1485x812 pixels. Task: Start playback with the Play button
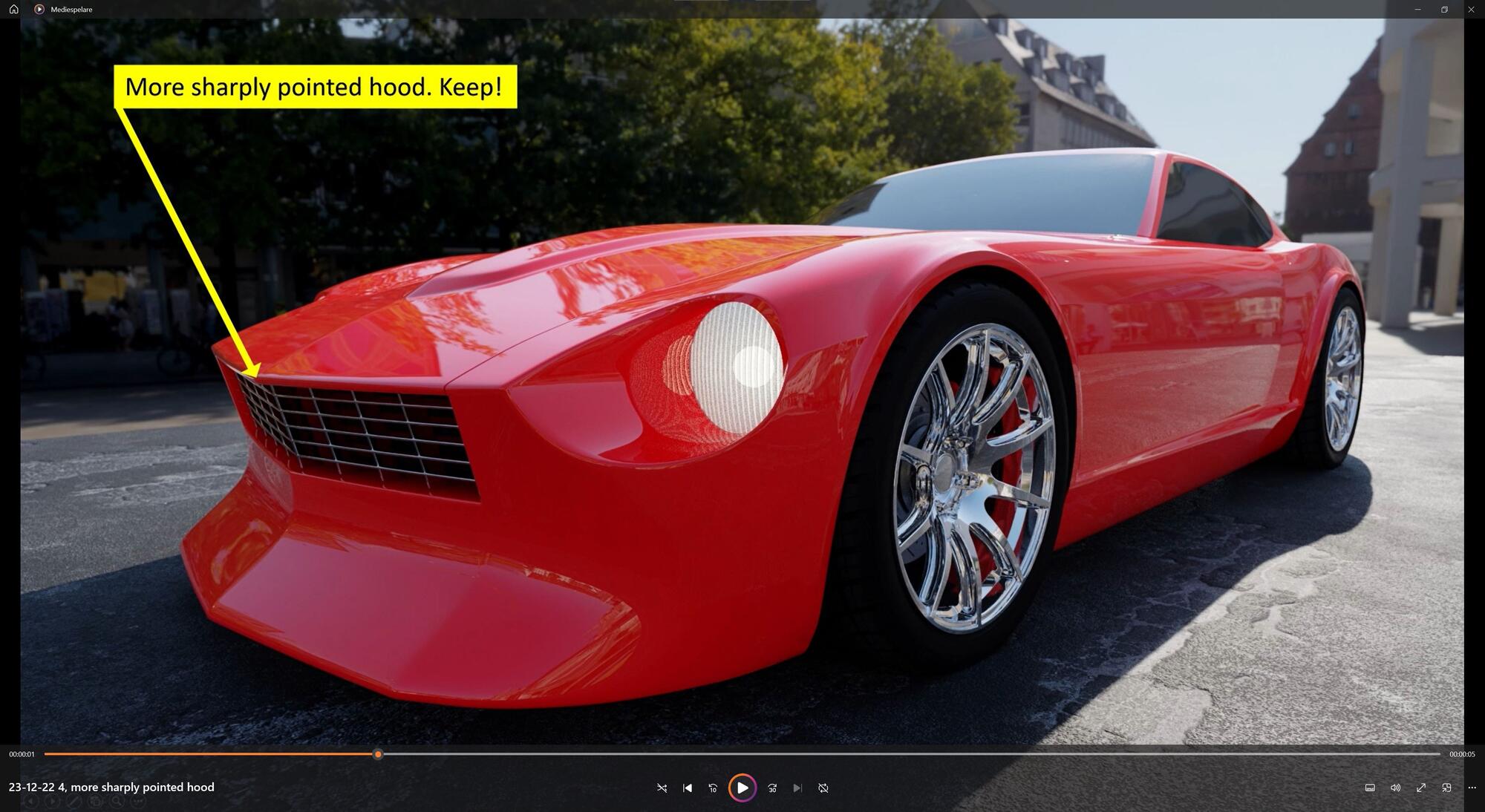pyautogui.click(x=742, y=788)
